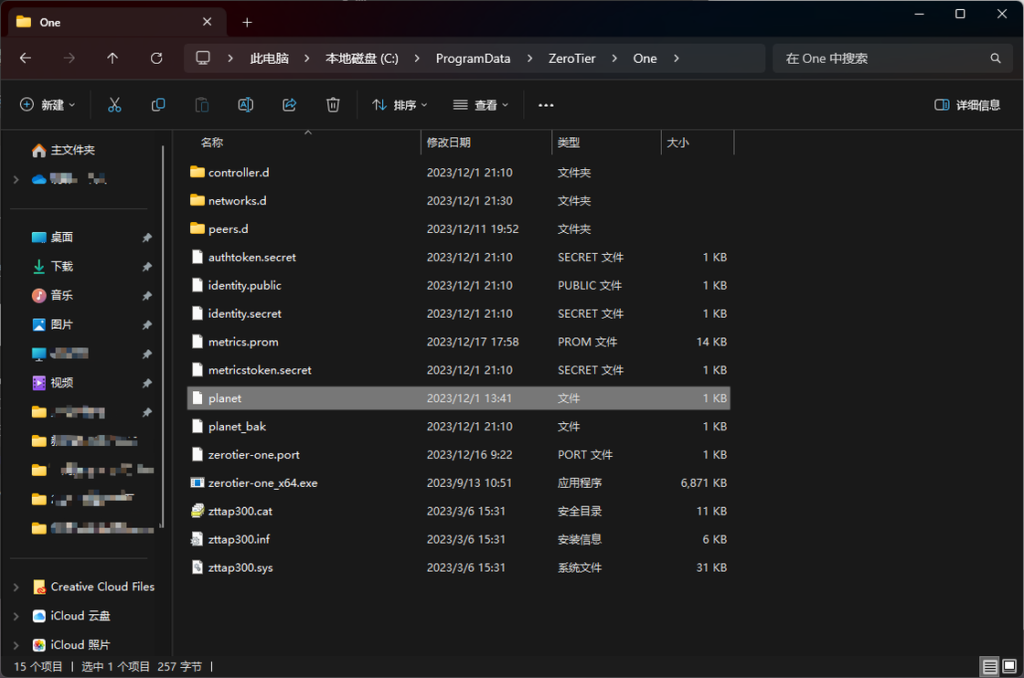Image resolution: width=1024 pixels, height=678 pixels.
Task: Go up one directory level
Action: point(112,59)
